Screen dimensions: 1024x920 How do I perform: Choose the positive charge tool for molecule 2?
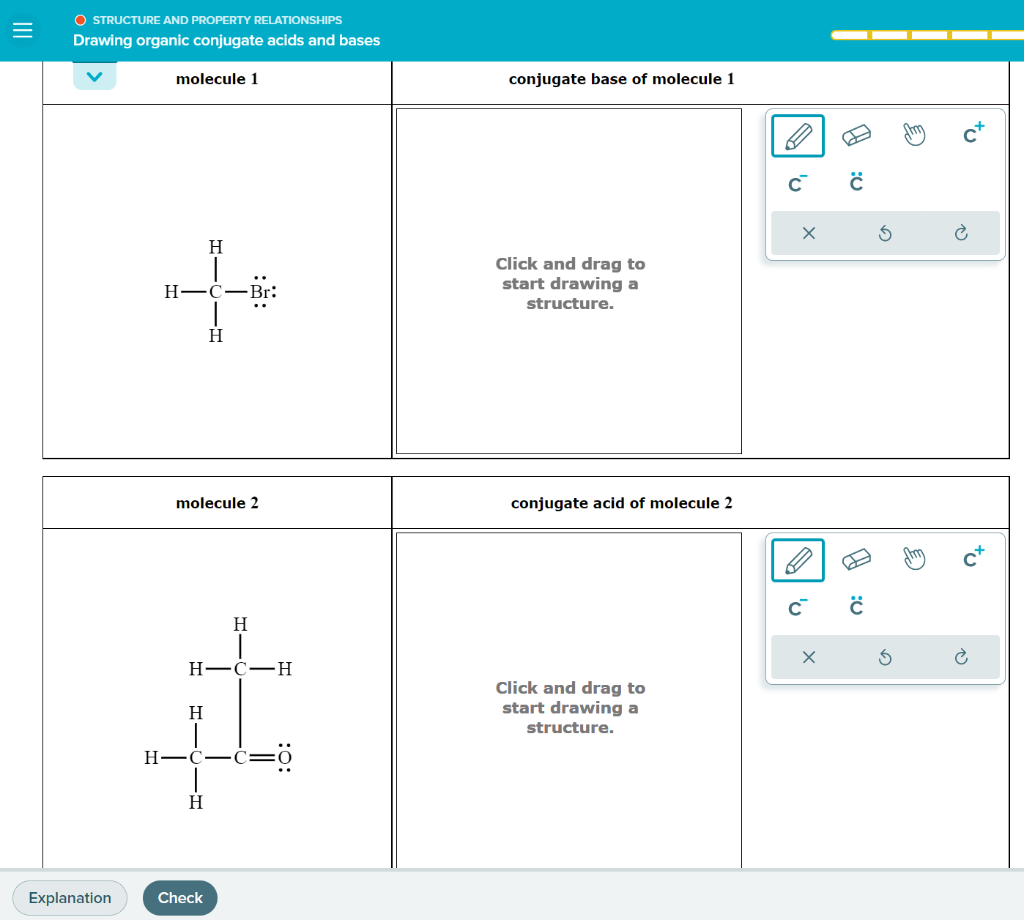tap(973, 557)
